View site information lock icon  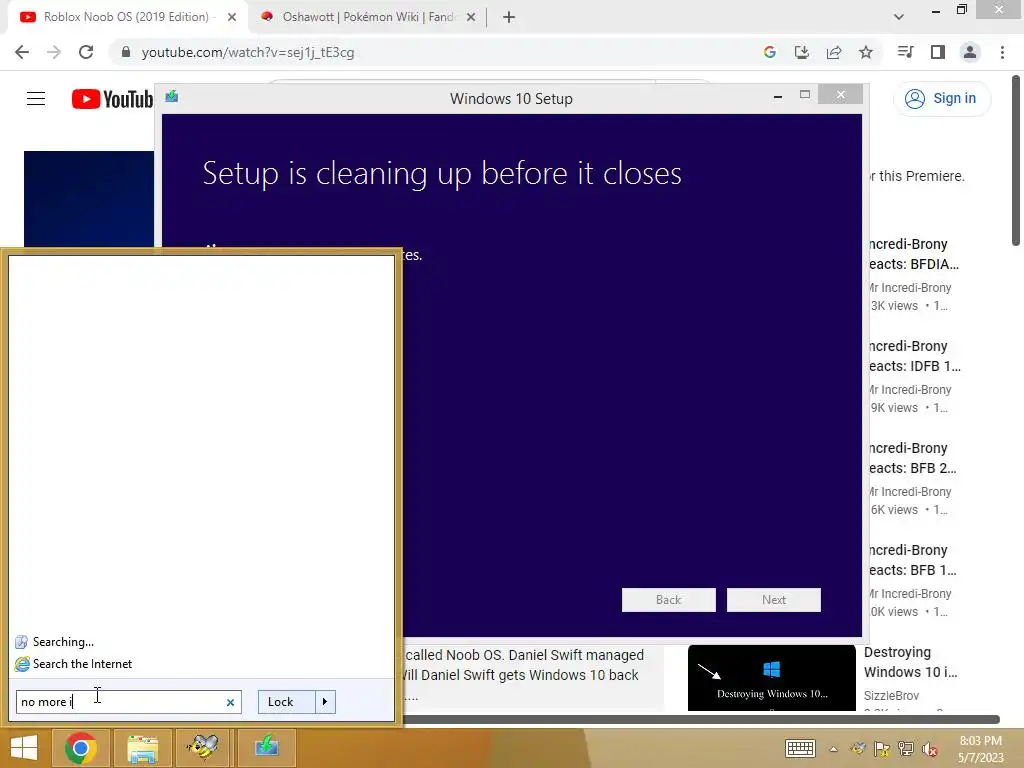coord(126,52)
